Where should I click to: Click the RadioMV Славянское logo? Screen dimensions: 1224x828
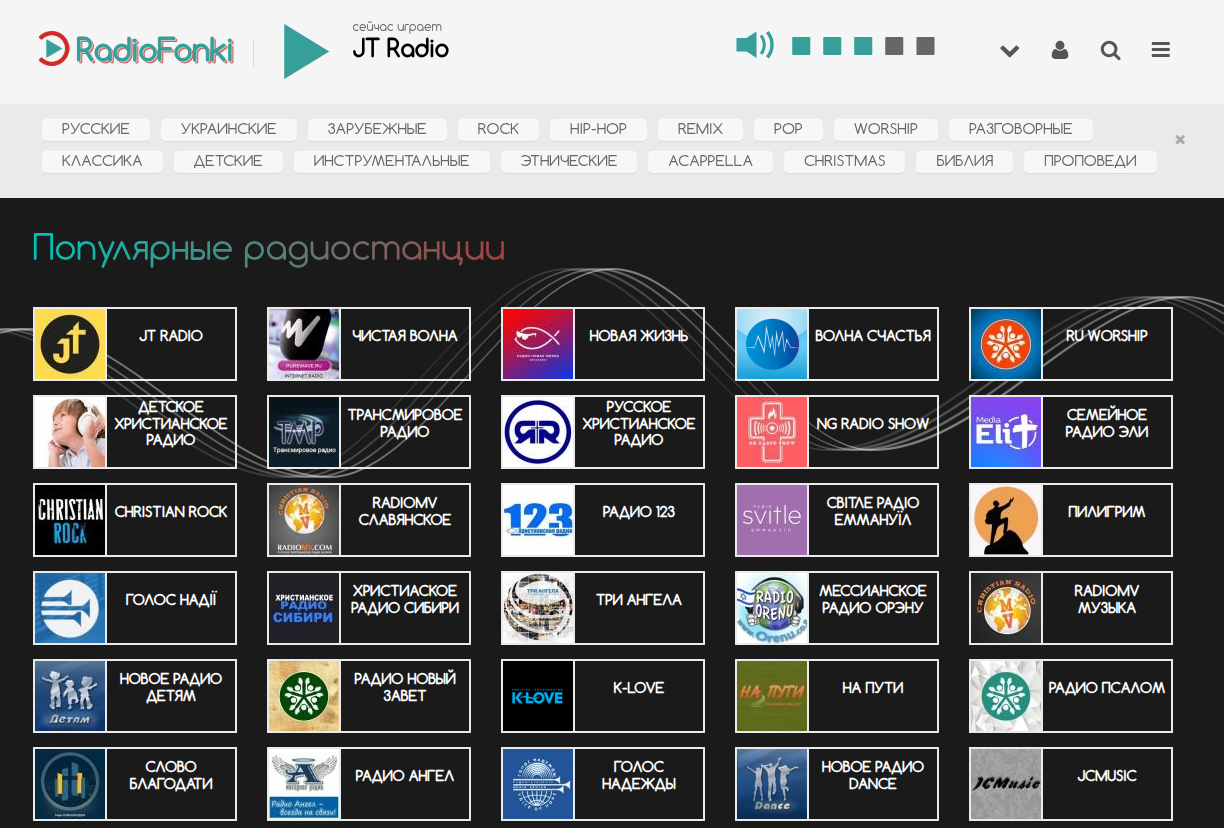coord(304,520)
